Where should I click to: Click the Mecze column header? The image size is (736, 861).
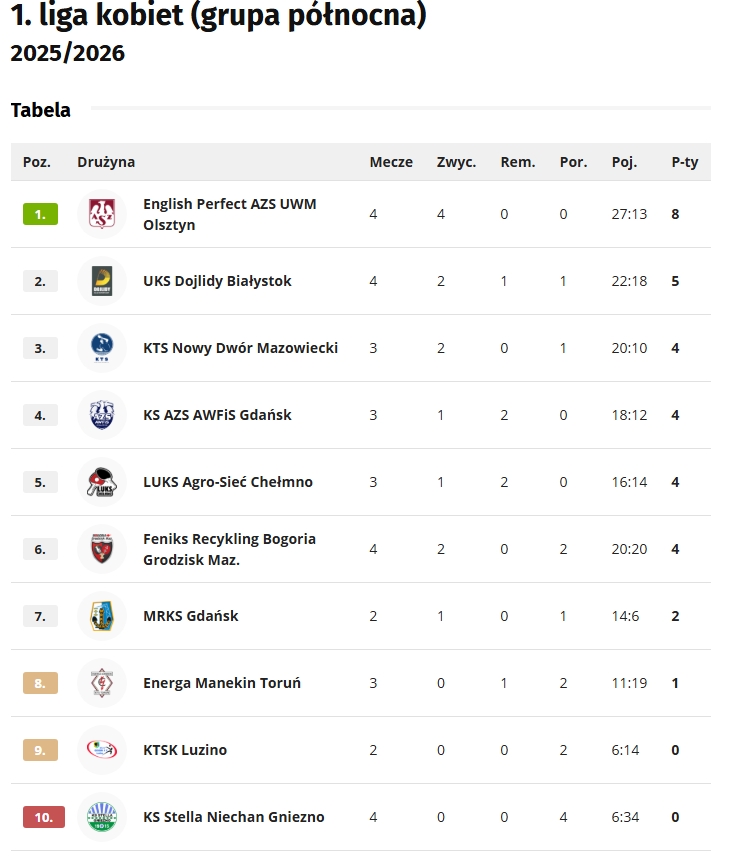pos(391,162)
